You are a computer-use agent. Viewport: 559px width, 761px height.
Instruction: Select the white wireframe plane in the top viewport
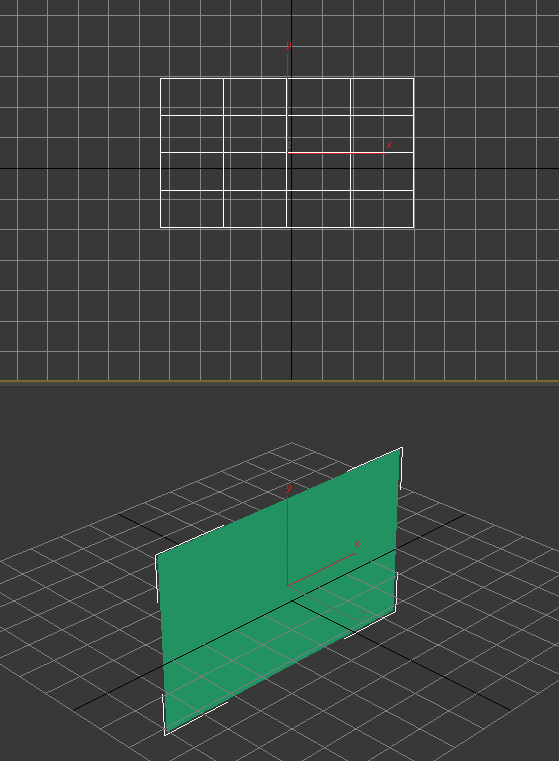tap(287, 153)
